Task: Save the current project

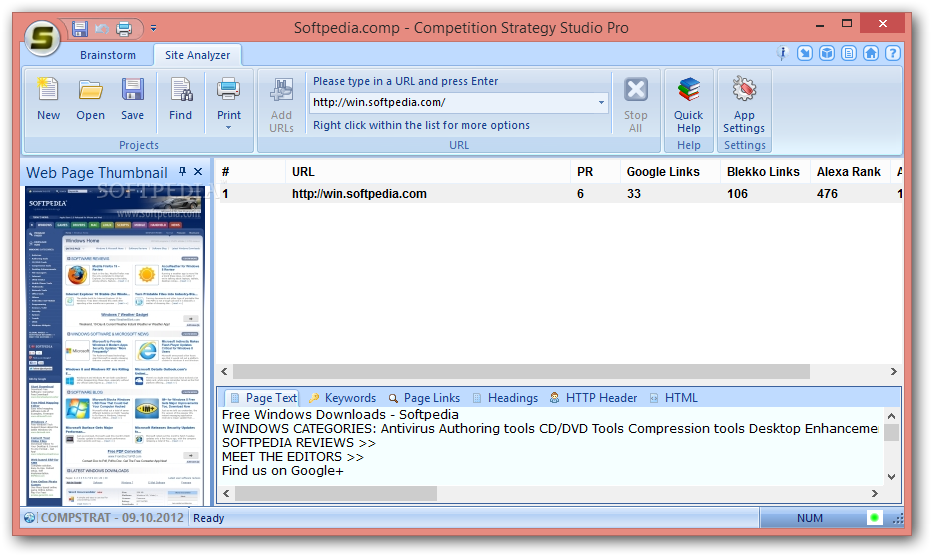Action: tap(133, 99)
